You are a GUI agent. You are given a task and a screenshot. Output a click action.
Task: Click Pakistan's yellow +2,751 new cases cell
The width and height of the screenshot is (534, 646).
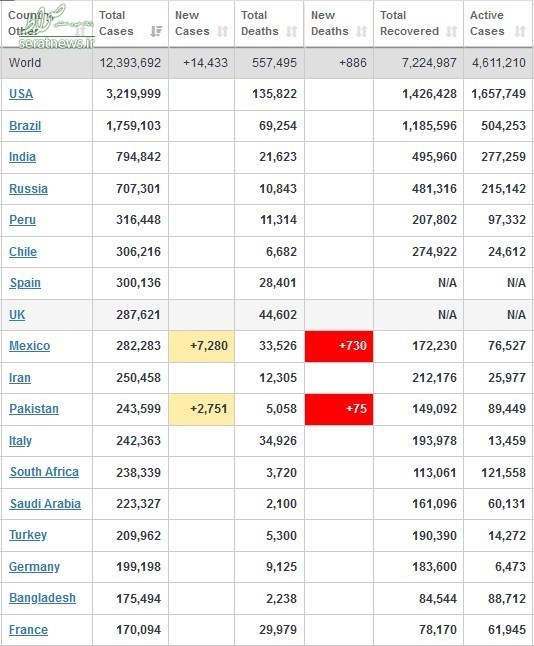click(x=201, y=409)
